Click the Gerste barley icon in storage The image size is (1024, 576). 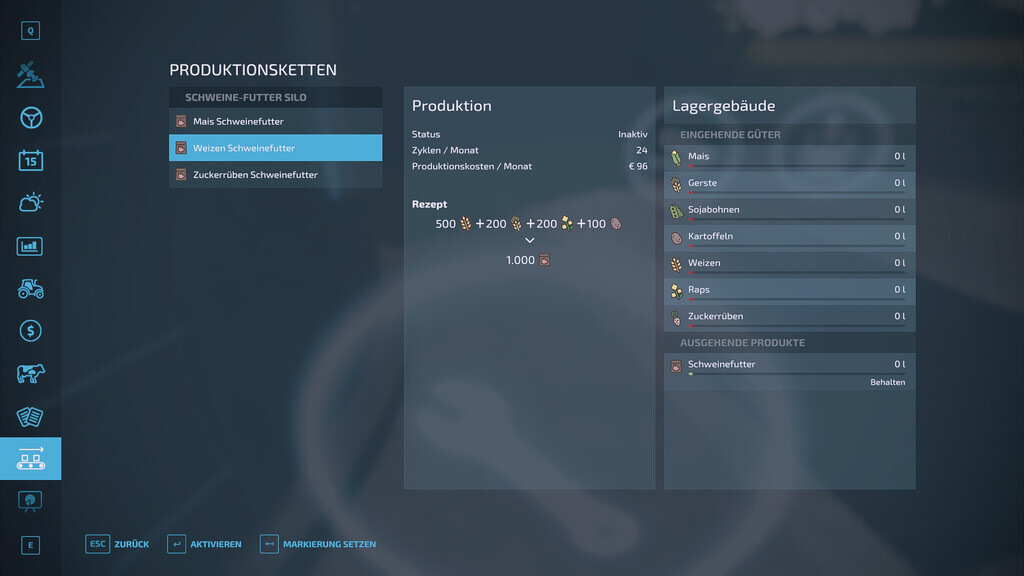coord(676,184)
